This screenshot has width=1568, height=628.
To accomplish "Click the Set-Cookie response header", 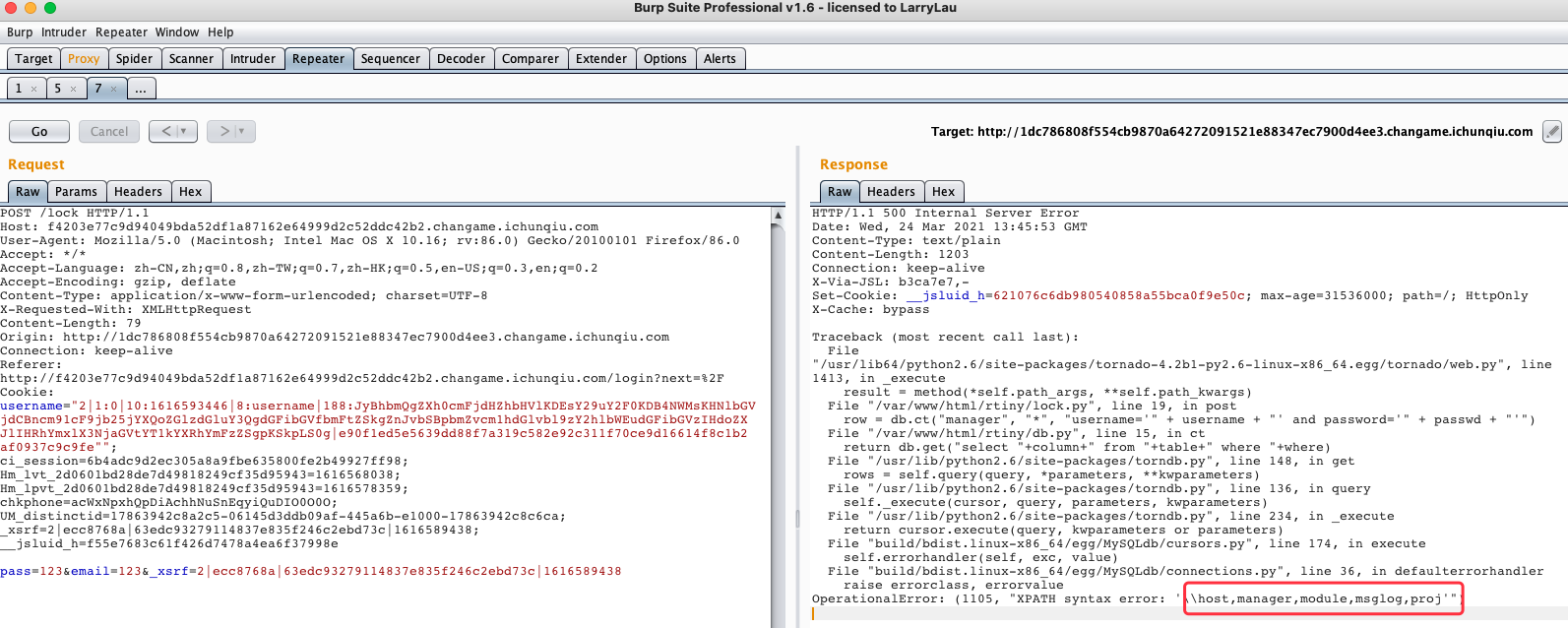I will coord(1170,295).
